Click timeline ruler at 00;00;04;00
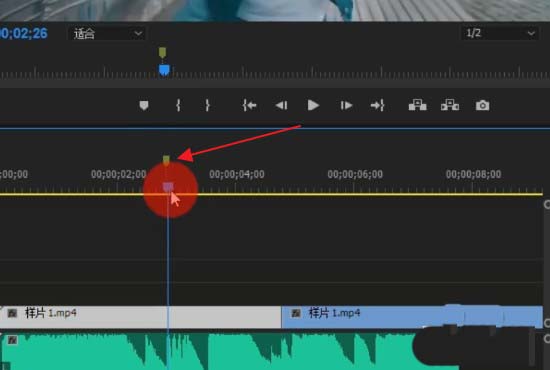Screen dimensions: 550x370 (x=237, y=174)
